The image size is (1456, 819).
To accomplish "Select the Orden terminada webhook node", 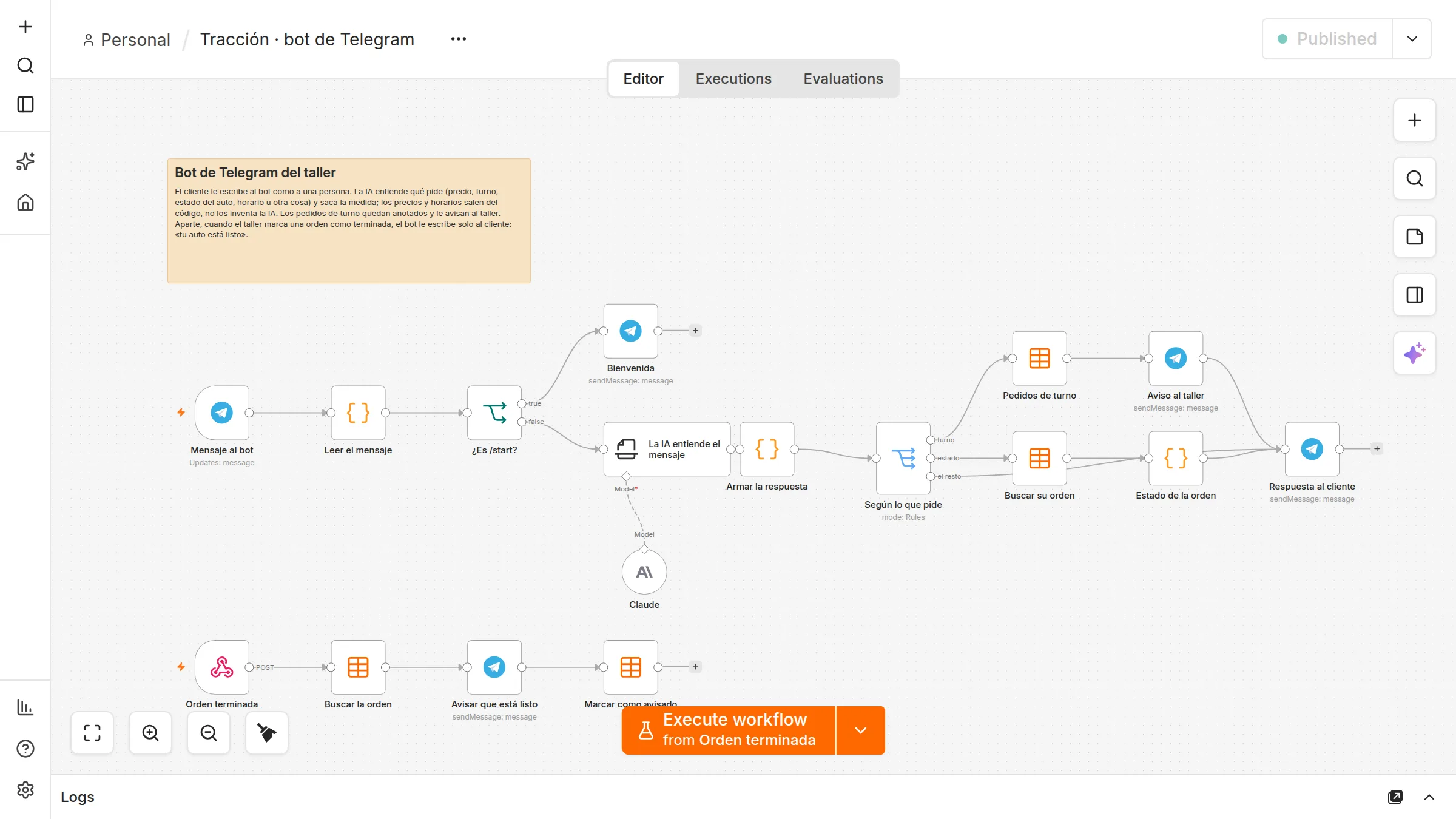I will [x=221, y=667].
